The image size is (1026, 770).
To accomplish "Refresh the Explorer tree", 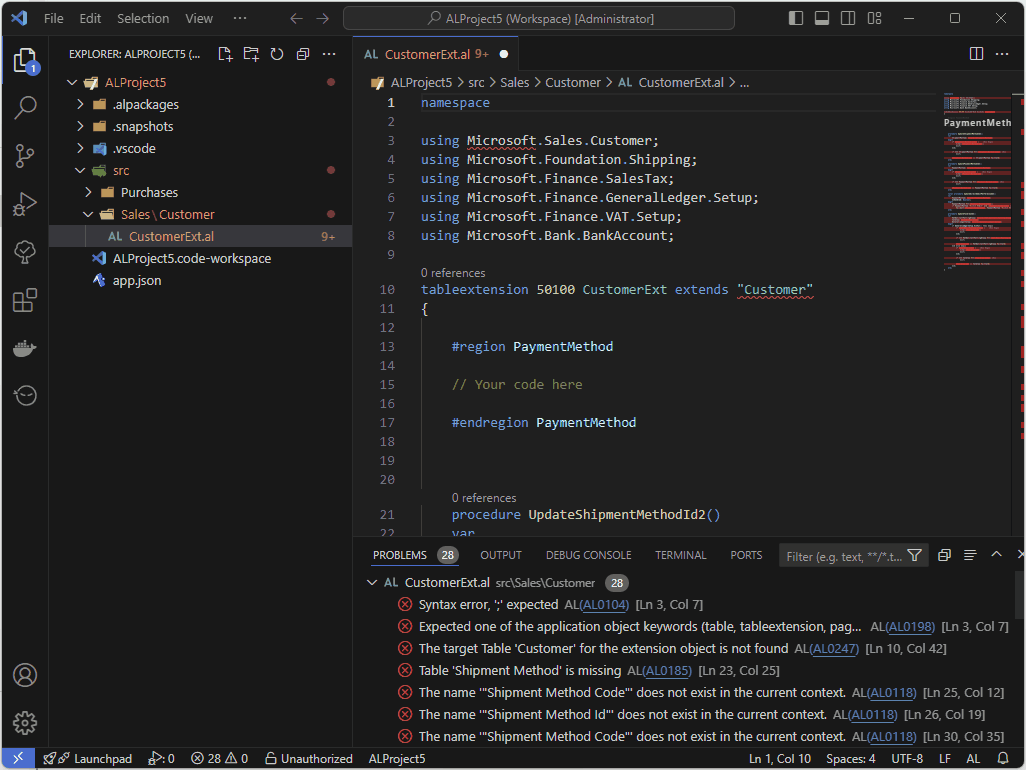I will pyautogui.click(x=277, y=54).
